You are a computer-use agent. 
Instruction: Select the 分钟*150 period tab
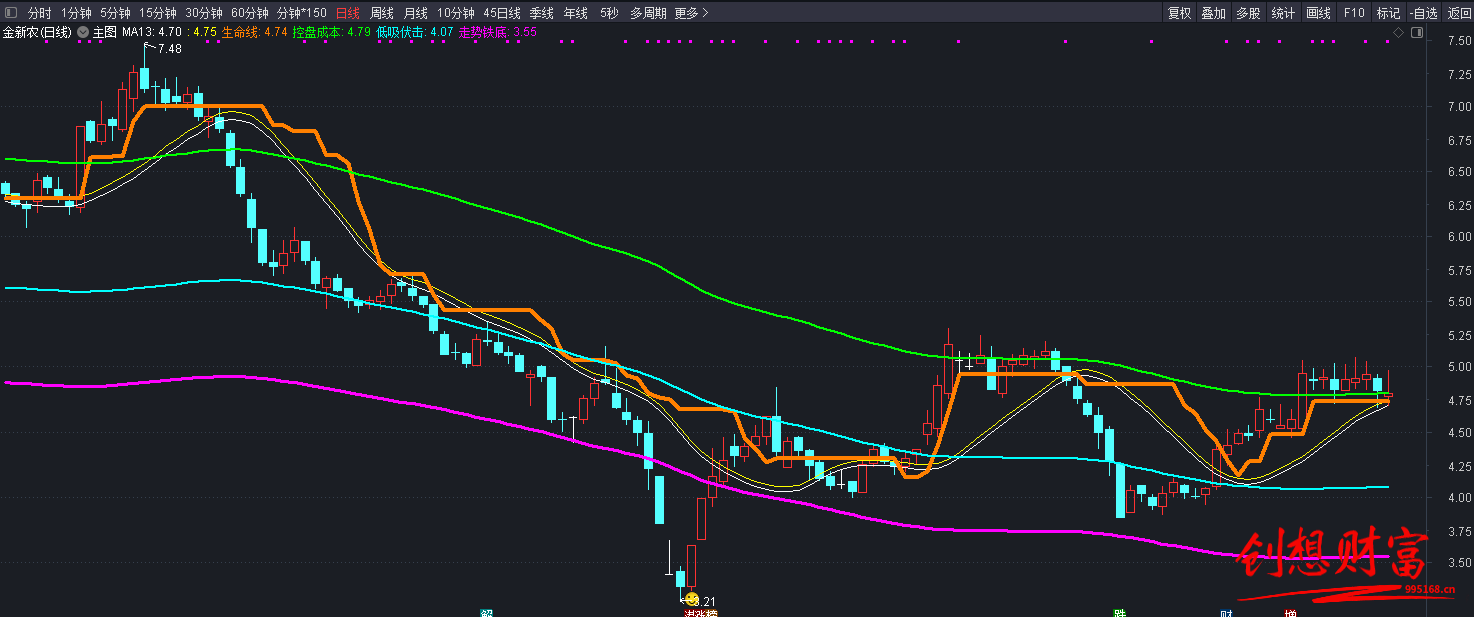coord(301,13)
